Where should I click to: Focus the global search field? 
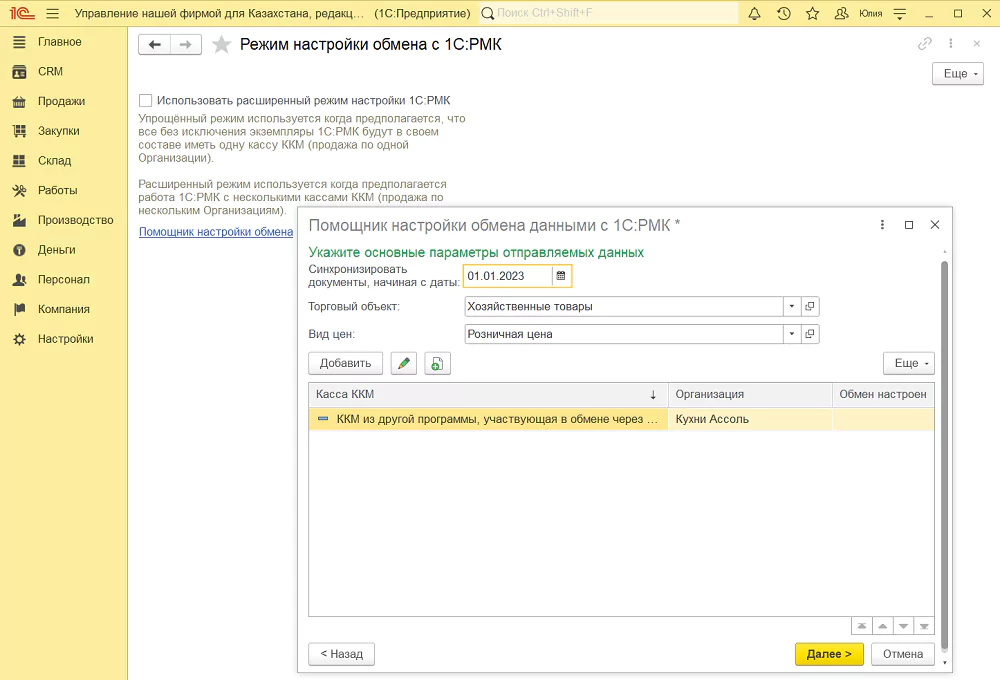(609, 13)
